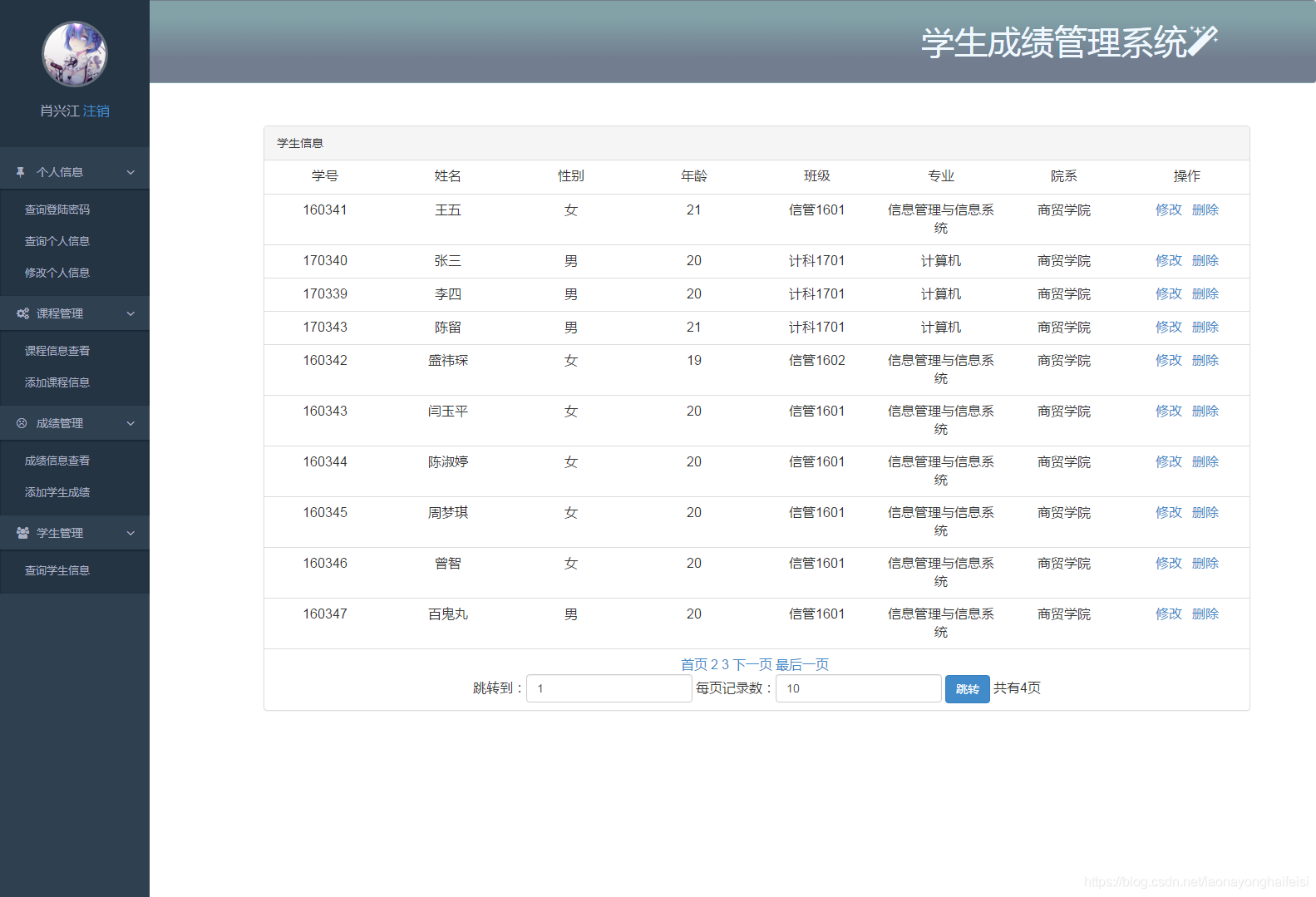Go to page 2 in pagination
The height and width of the screenshot is (897, 1316).
click(x=715, y=664)
